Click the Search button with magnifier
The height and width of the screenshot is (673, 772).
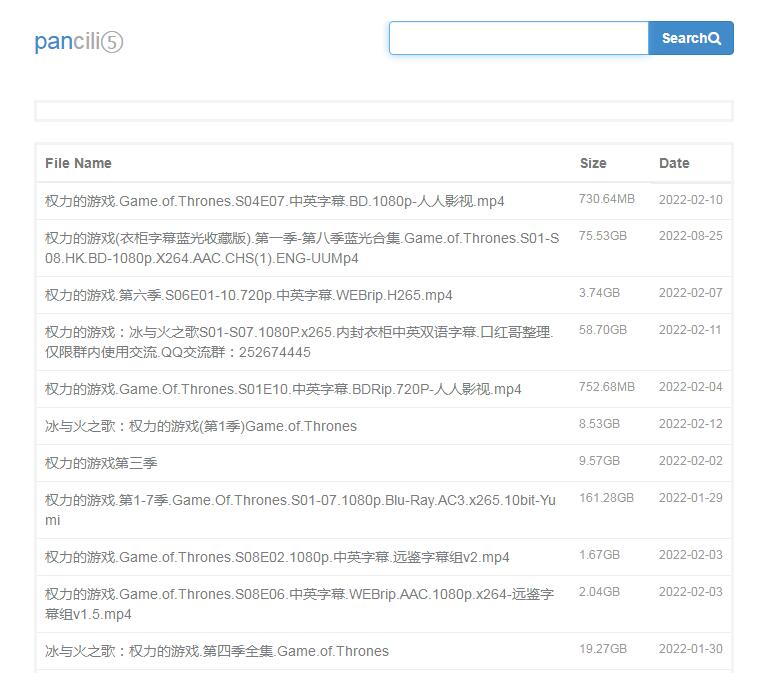point(690,38)
